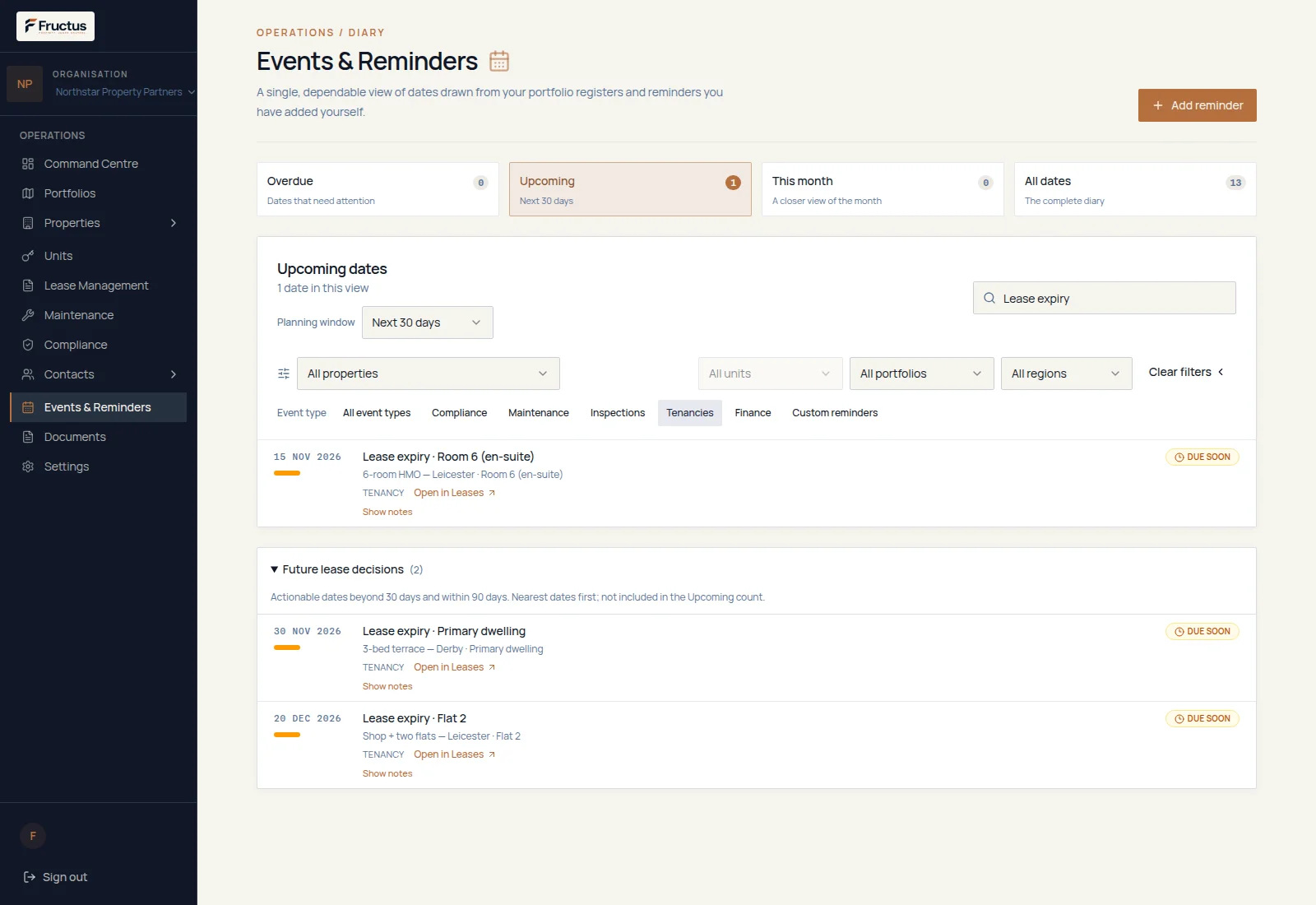Toggle the Tenancies event type filter

click(x=690, y=413)
